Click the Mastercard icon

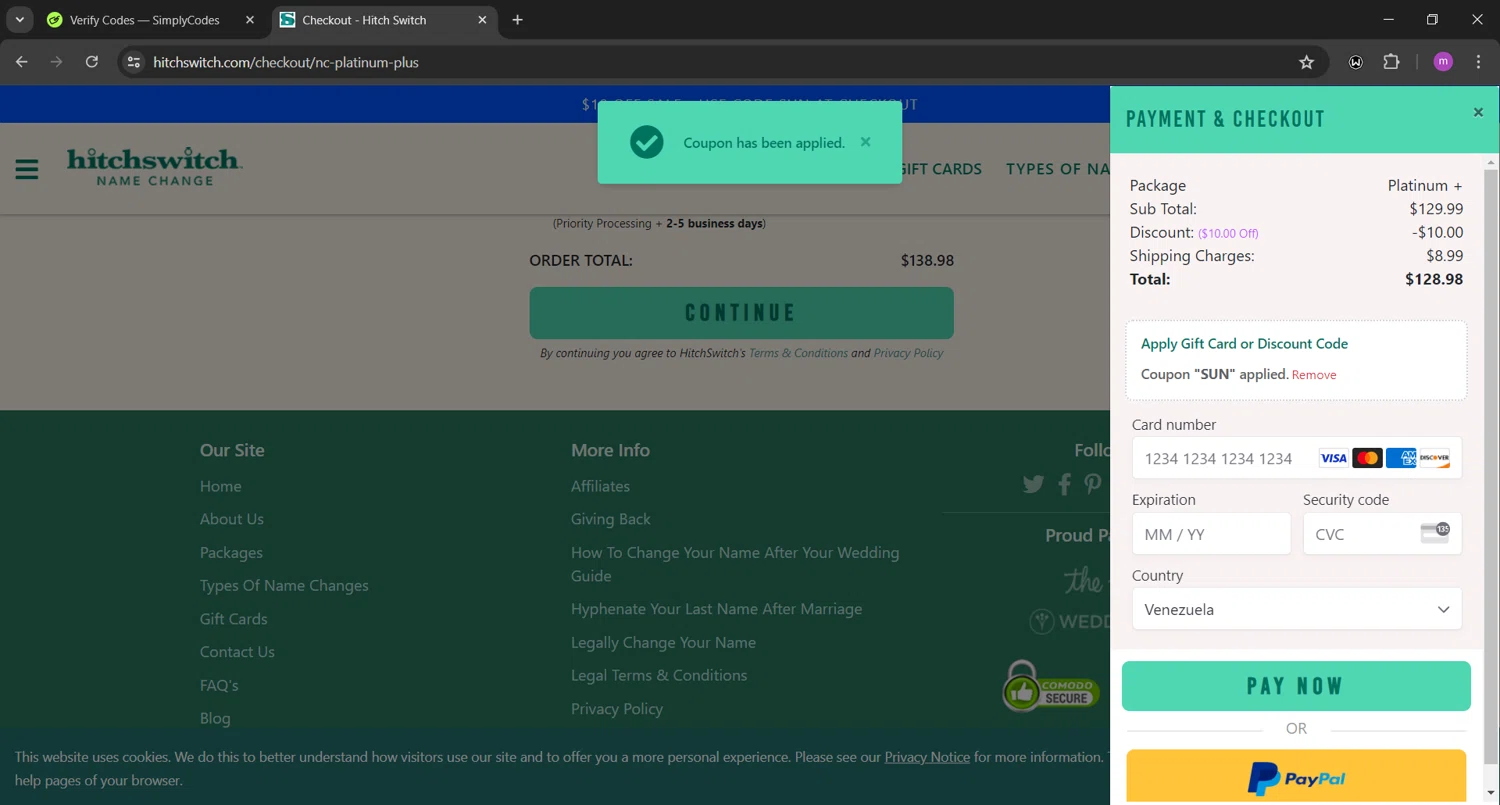(x=1367, y=458)
